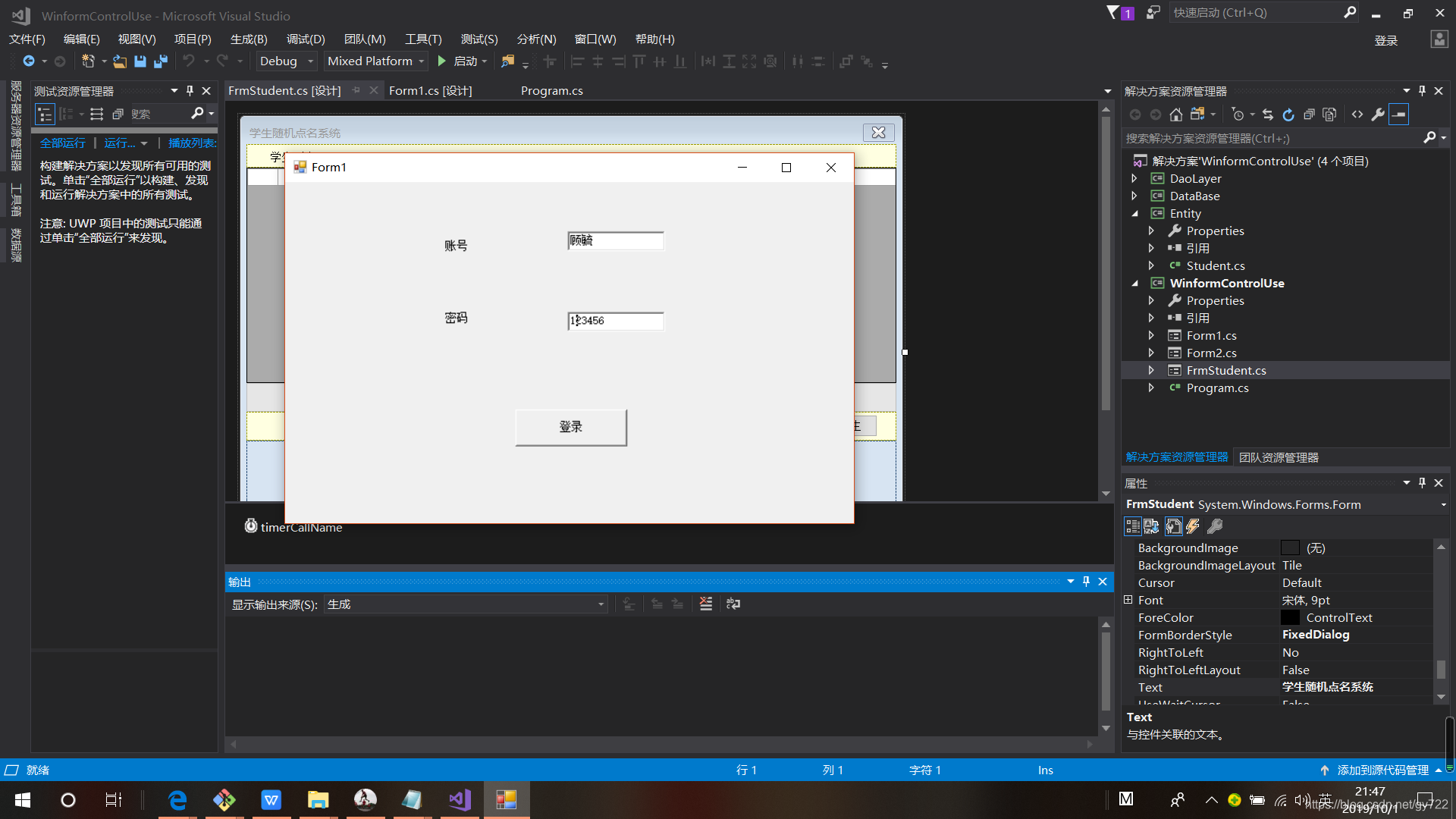This screenshot has height=819, width=1456.
Task: Click the Collapse All icon in Solution Explorer
Action: click(x=1309, y=115)
